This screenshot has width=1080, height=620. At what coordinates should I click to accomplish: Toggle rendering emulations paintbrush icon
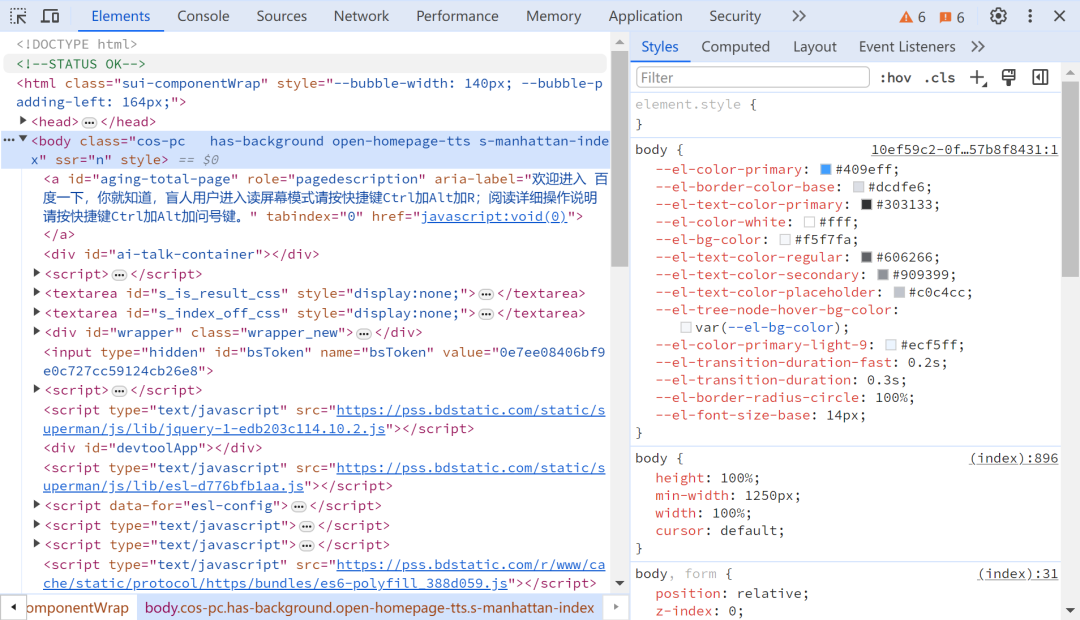click(1008, 78)
